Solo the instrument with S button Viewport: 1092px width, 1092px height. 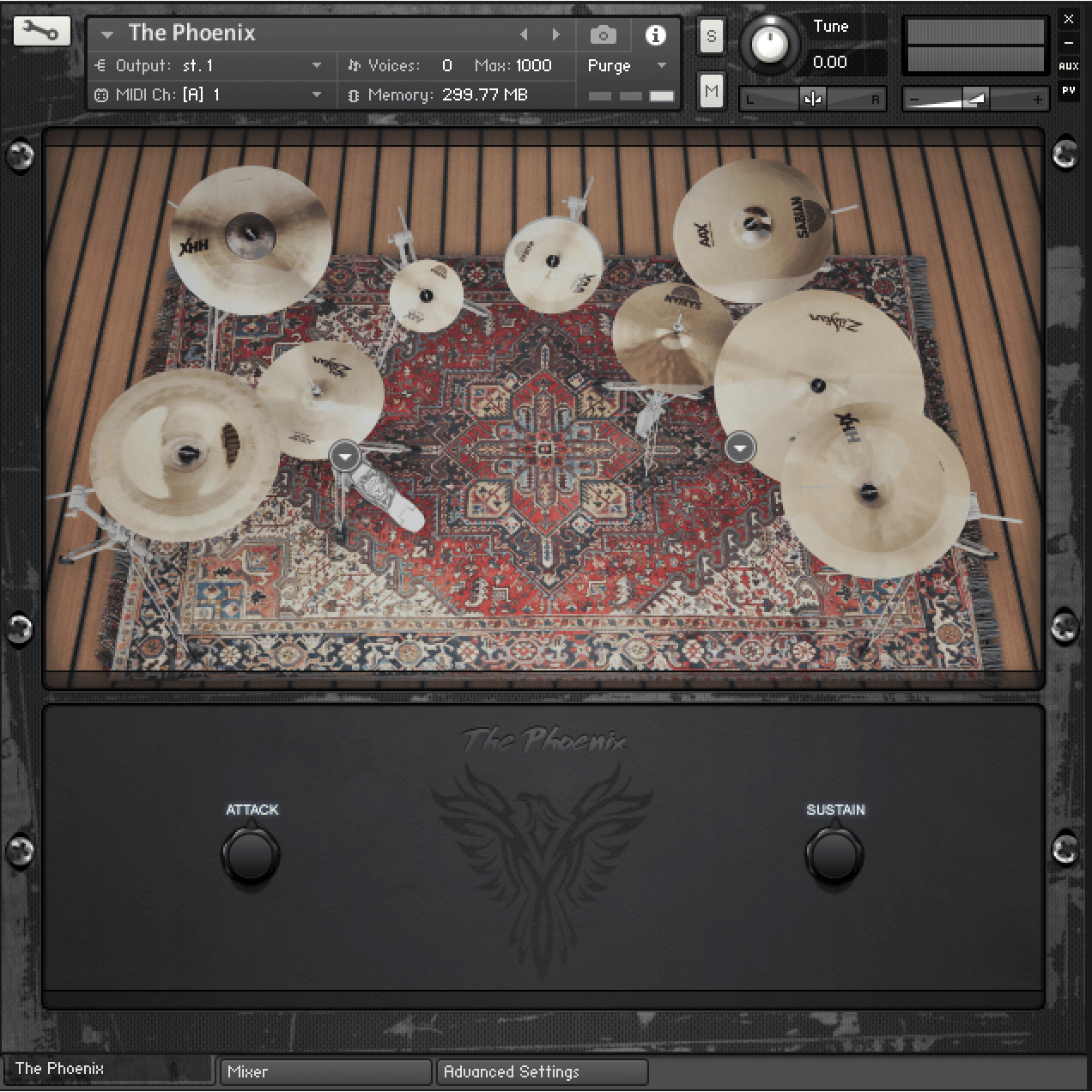coord(711,36)
